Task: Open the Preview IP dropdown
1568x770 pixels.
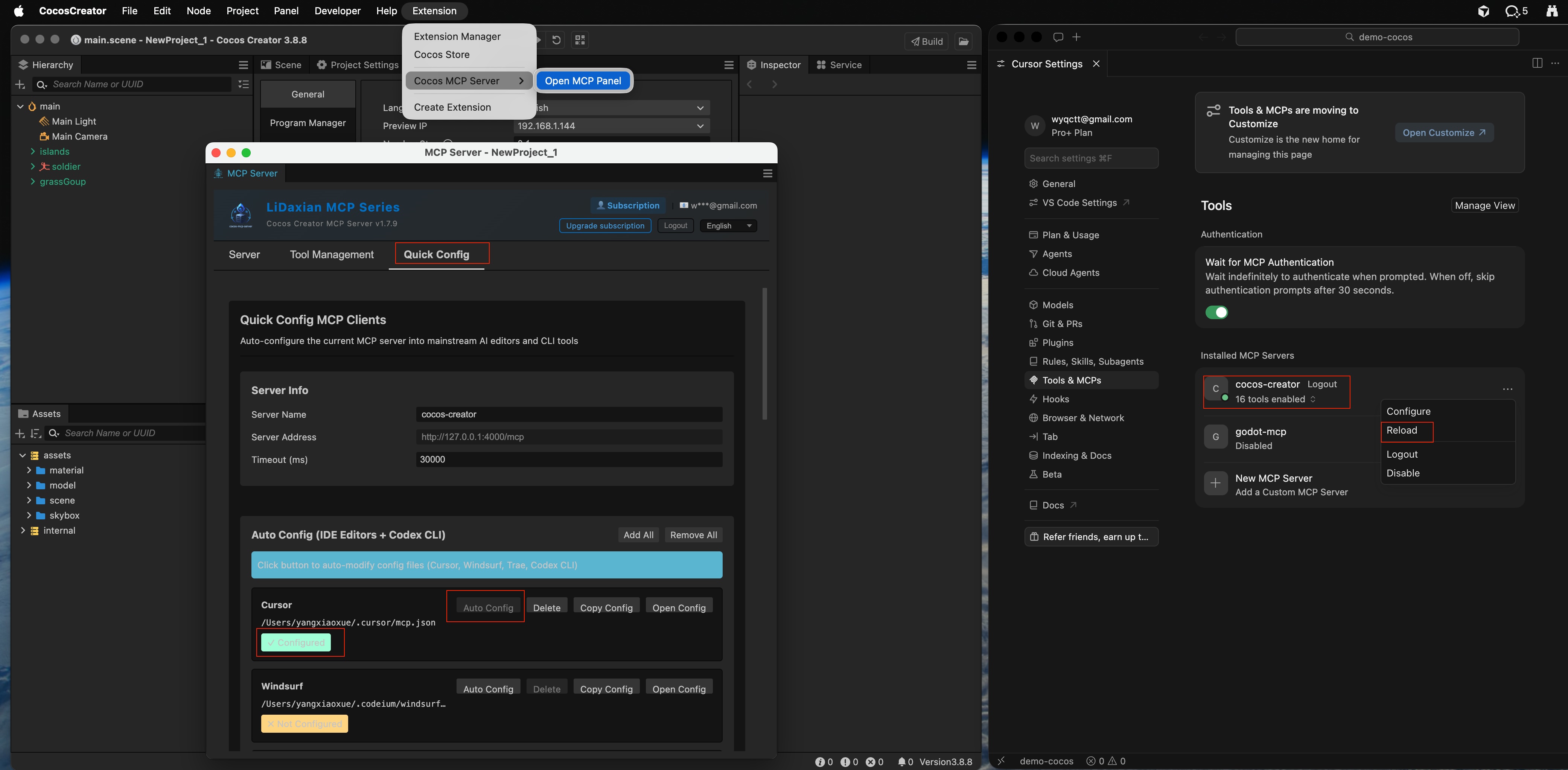Action: pos(611,126)
